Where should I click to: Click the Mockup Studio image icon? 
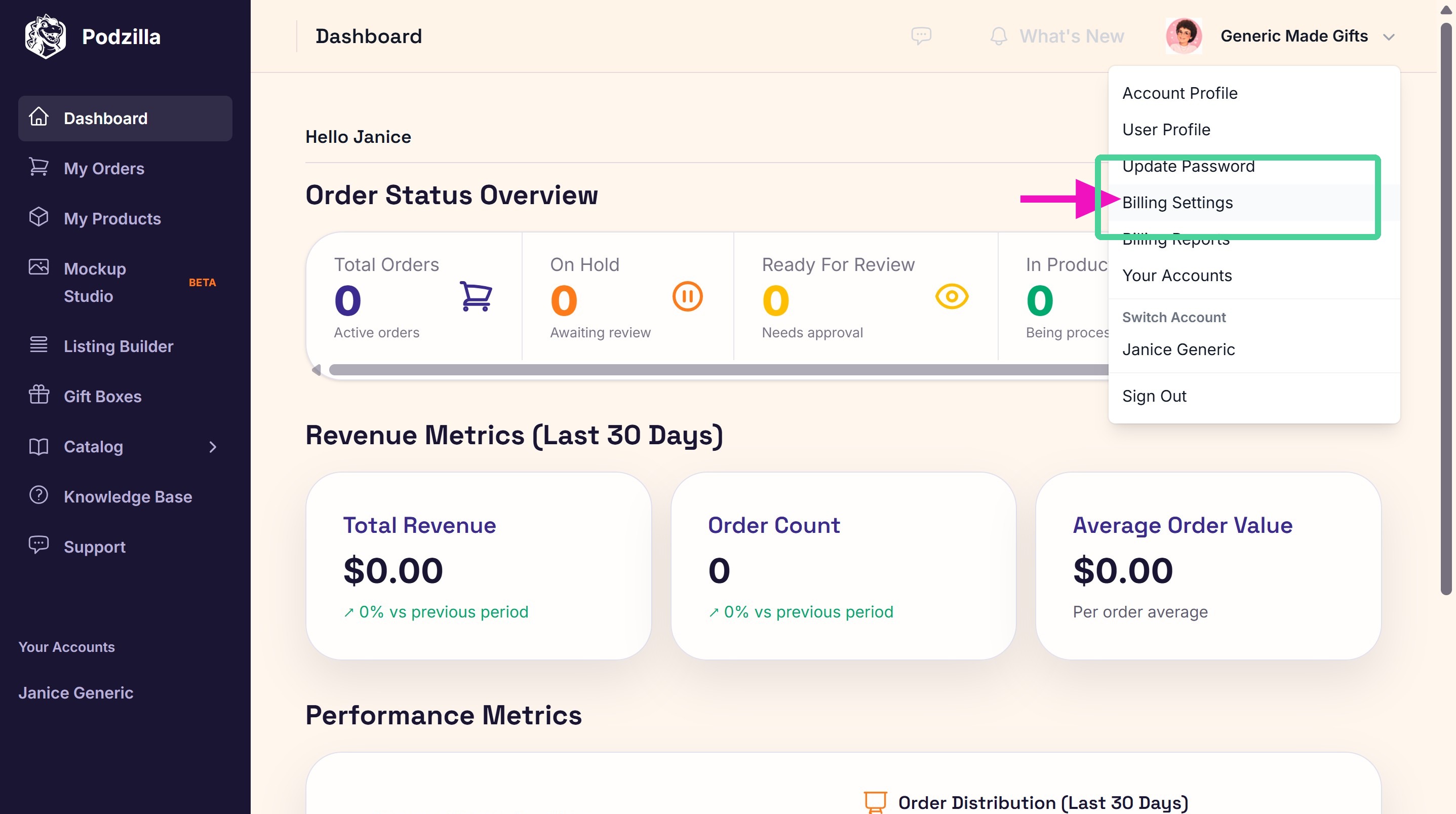pyautogui.click(x=38, y=267)
